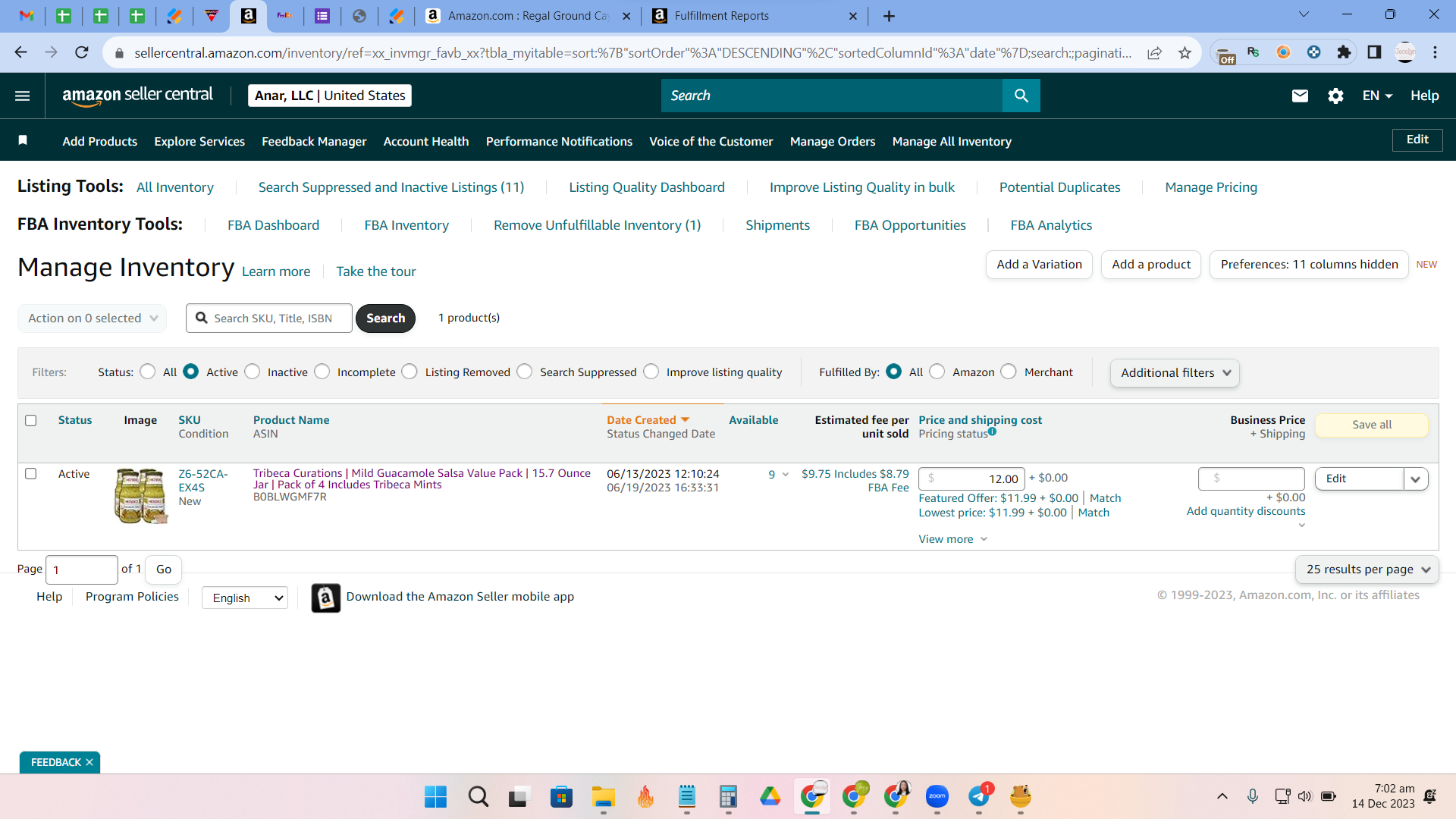Click Save all button
The width and height of the screenshot is (1456, 819).
[x=1372, y=425]
